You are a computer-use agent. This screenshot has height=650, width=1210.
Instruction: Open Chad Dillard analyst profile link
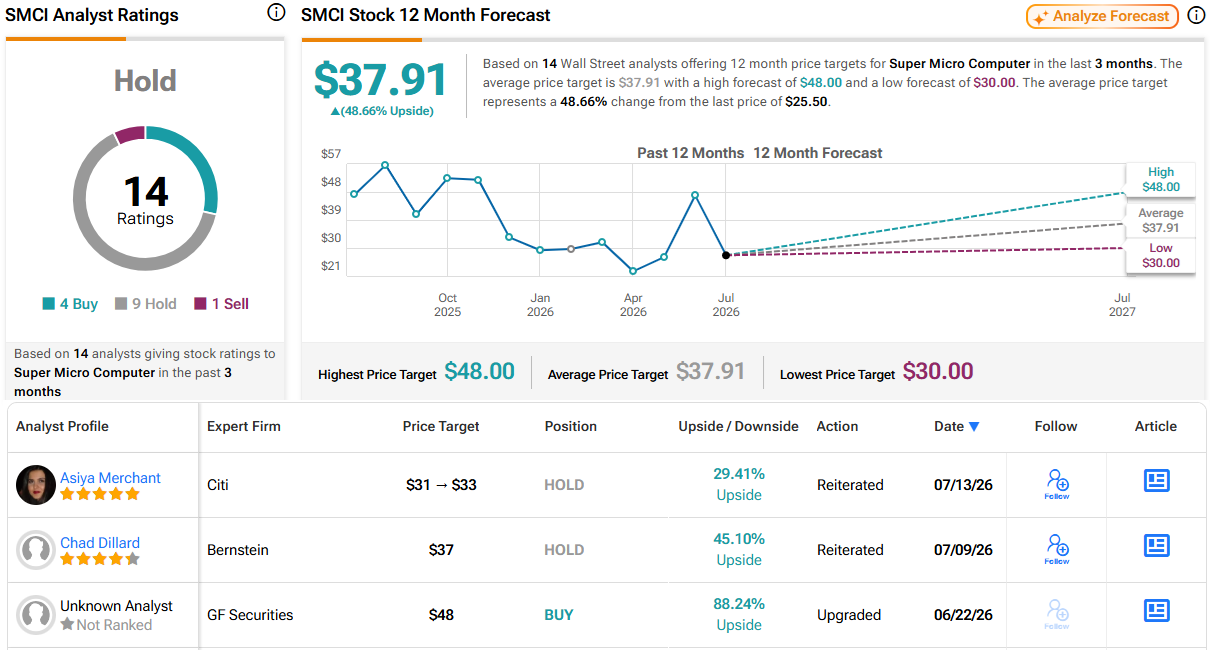100,543
